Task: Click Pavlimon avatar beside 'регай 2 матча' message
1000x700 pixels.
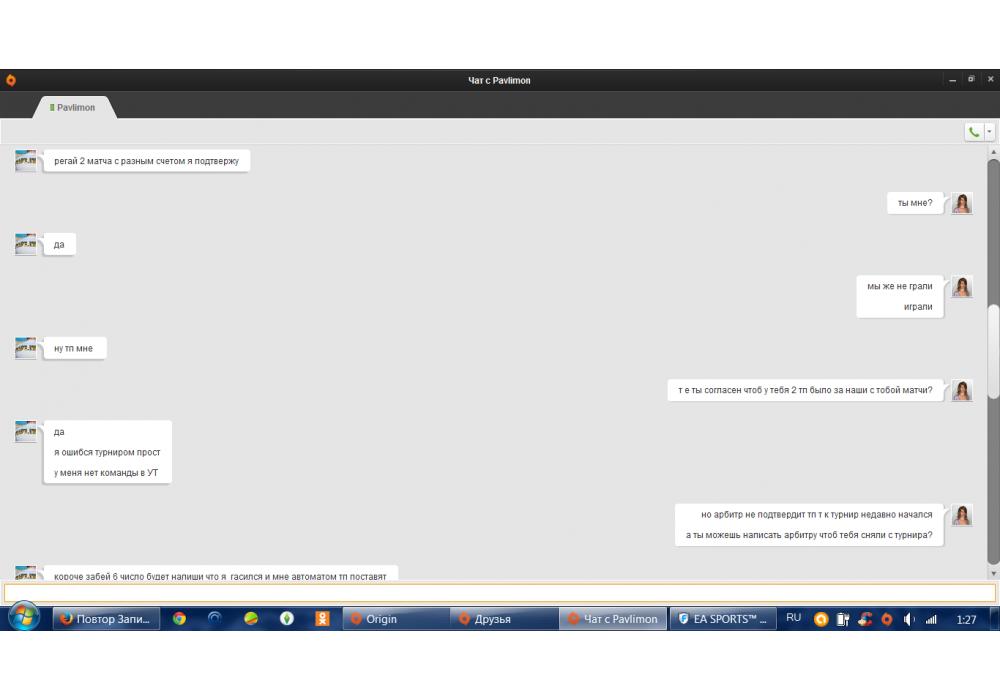Action: pyautogui.click(x=26, y=161)
